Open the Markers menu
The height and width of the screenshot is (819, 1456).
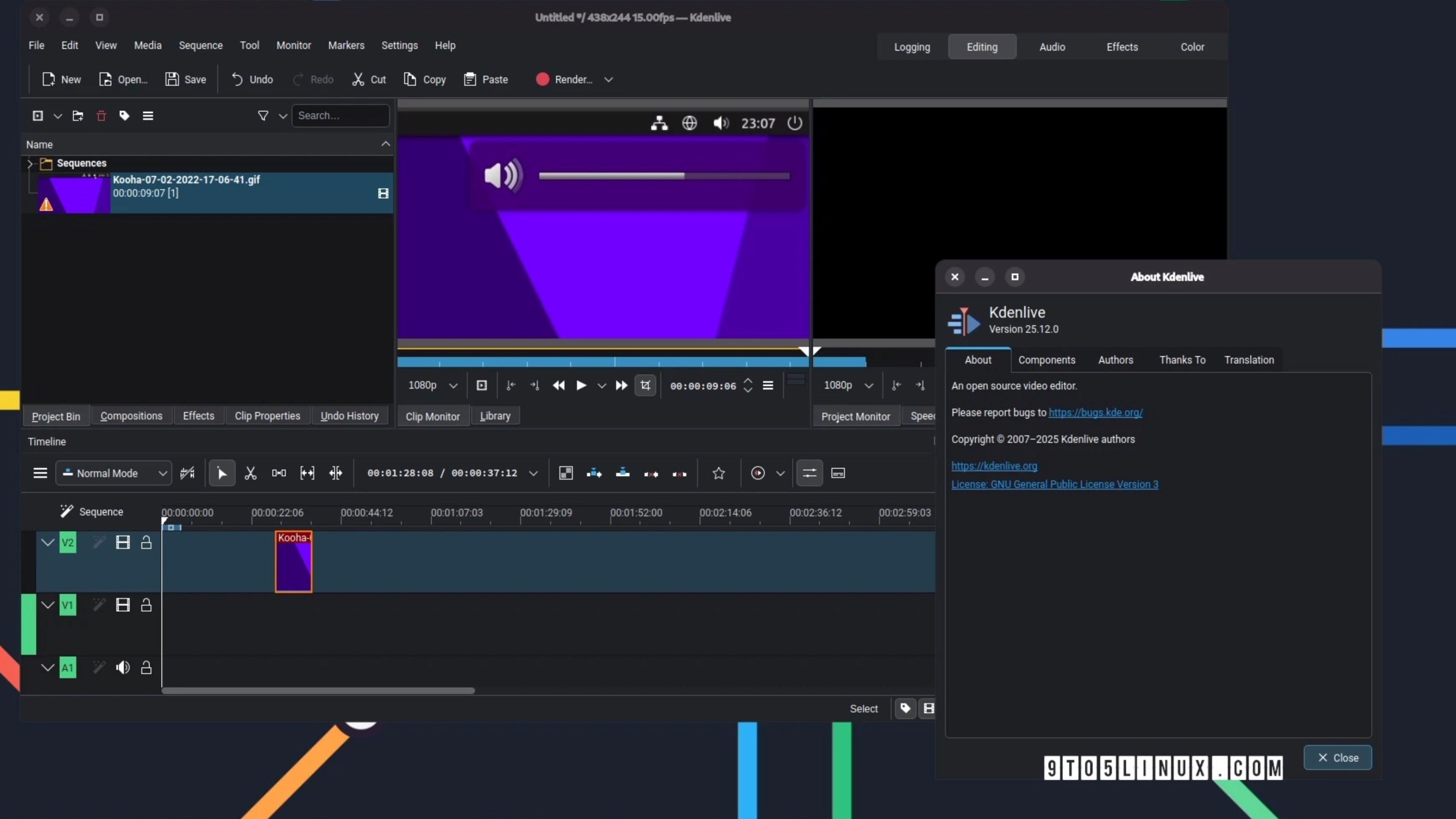point(346,45)
